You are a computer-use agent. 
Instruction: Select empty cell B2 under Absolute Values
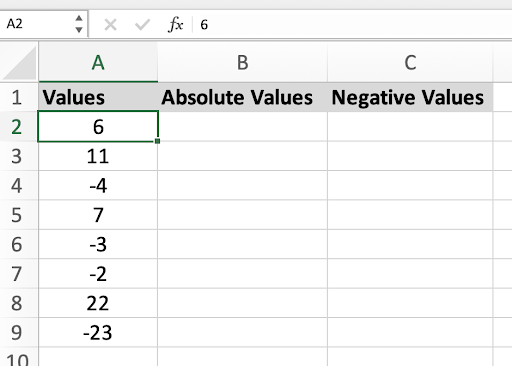tap(242, 127)
